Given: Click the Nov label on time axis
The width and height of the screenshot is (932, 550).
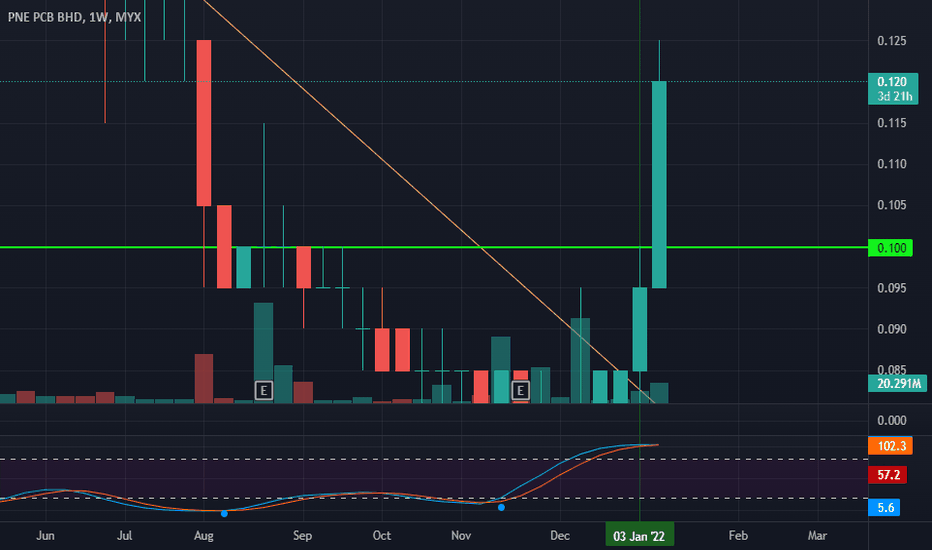Looking at the screenshot, I should (461, 536).
